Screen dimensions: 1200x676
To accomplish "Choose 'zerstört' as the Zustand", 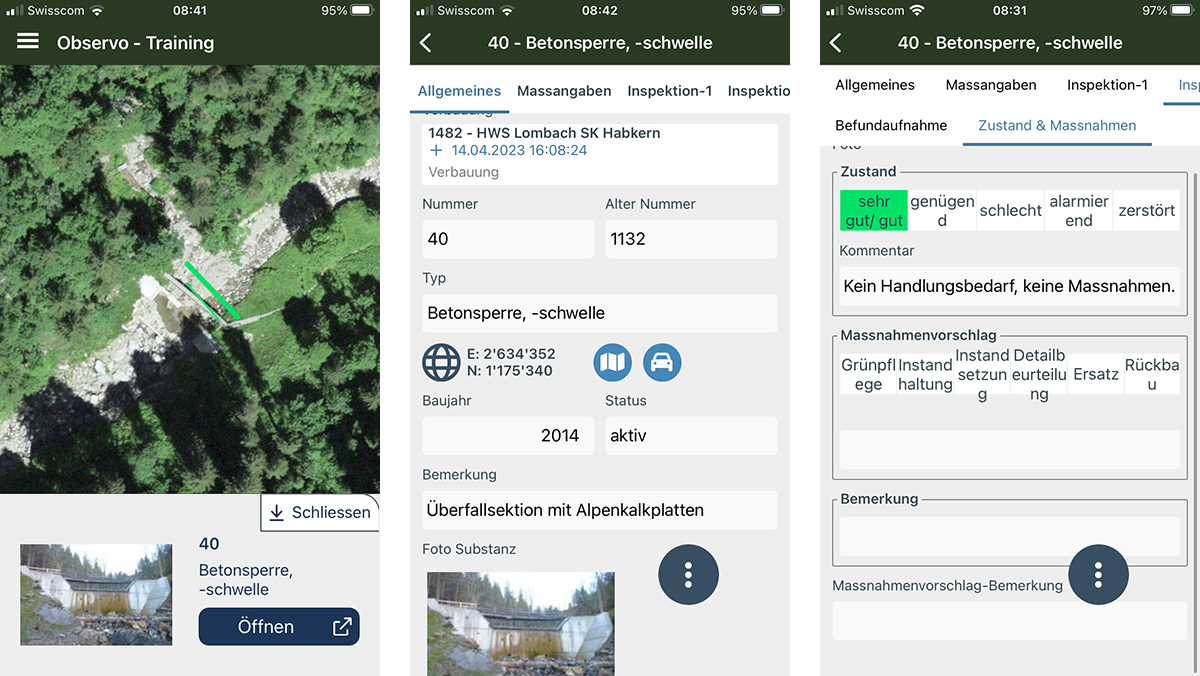I will (x=1146, y=211).
